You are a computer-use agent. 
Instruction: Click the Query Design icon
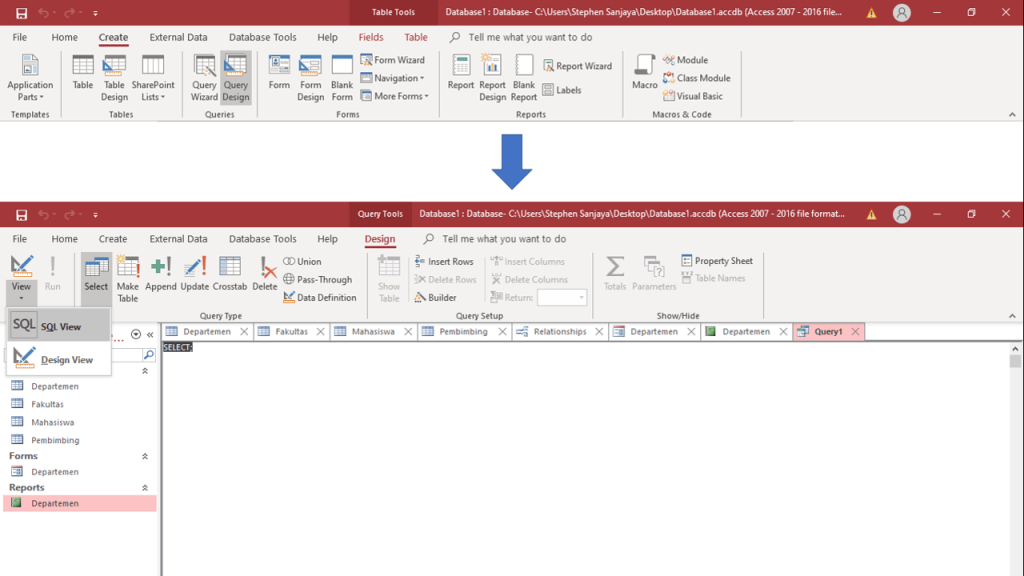coord(236,78)
